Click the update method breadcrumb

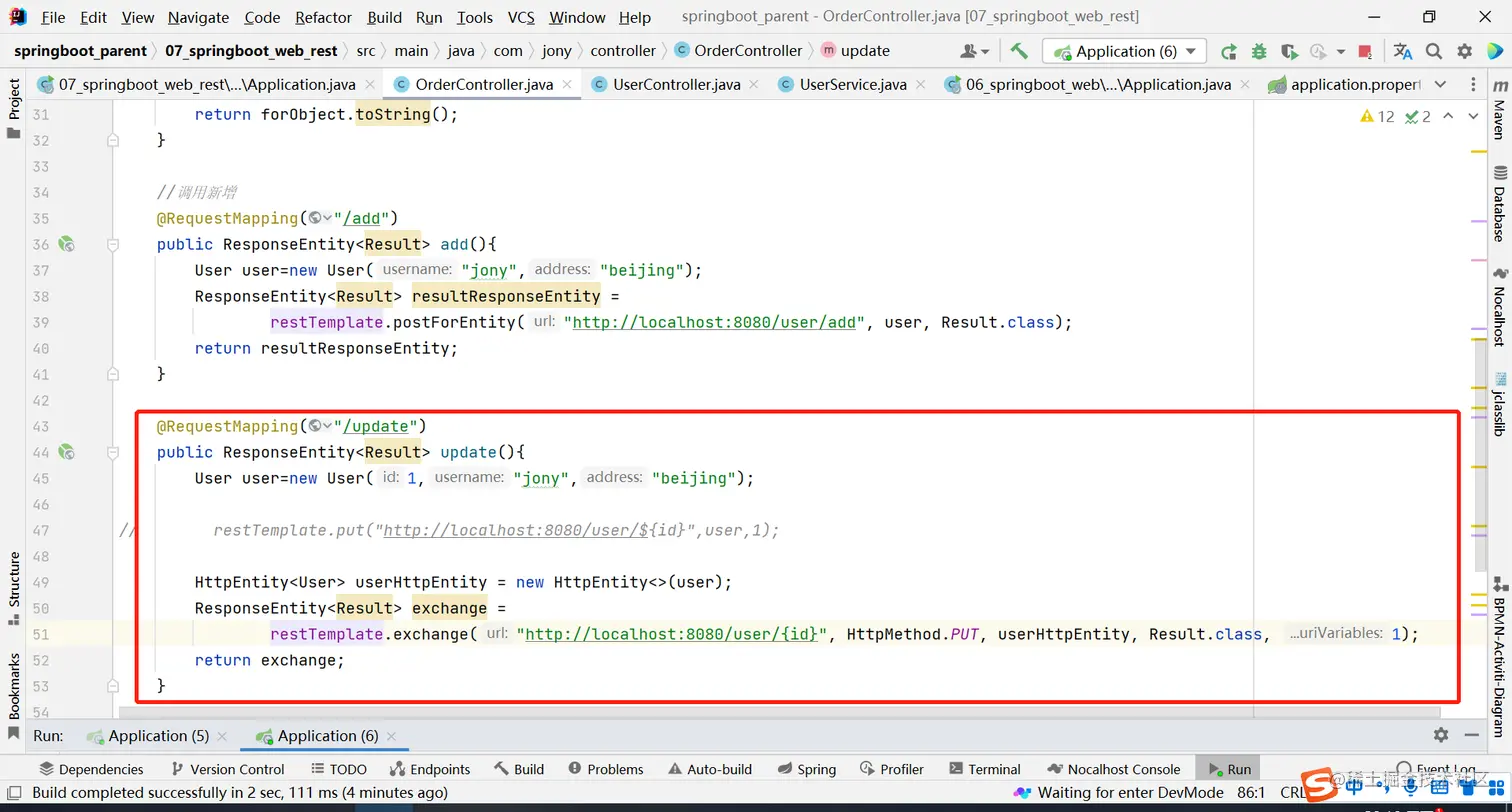(x=856, y=51)
